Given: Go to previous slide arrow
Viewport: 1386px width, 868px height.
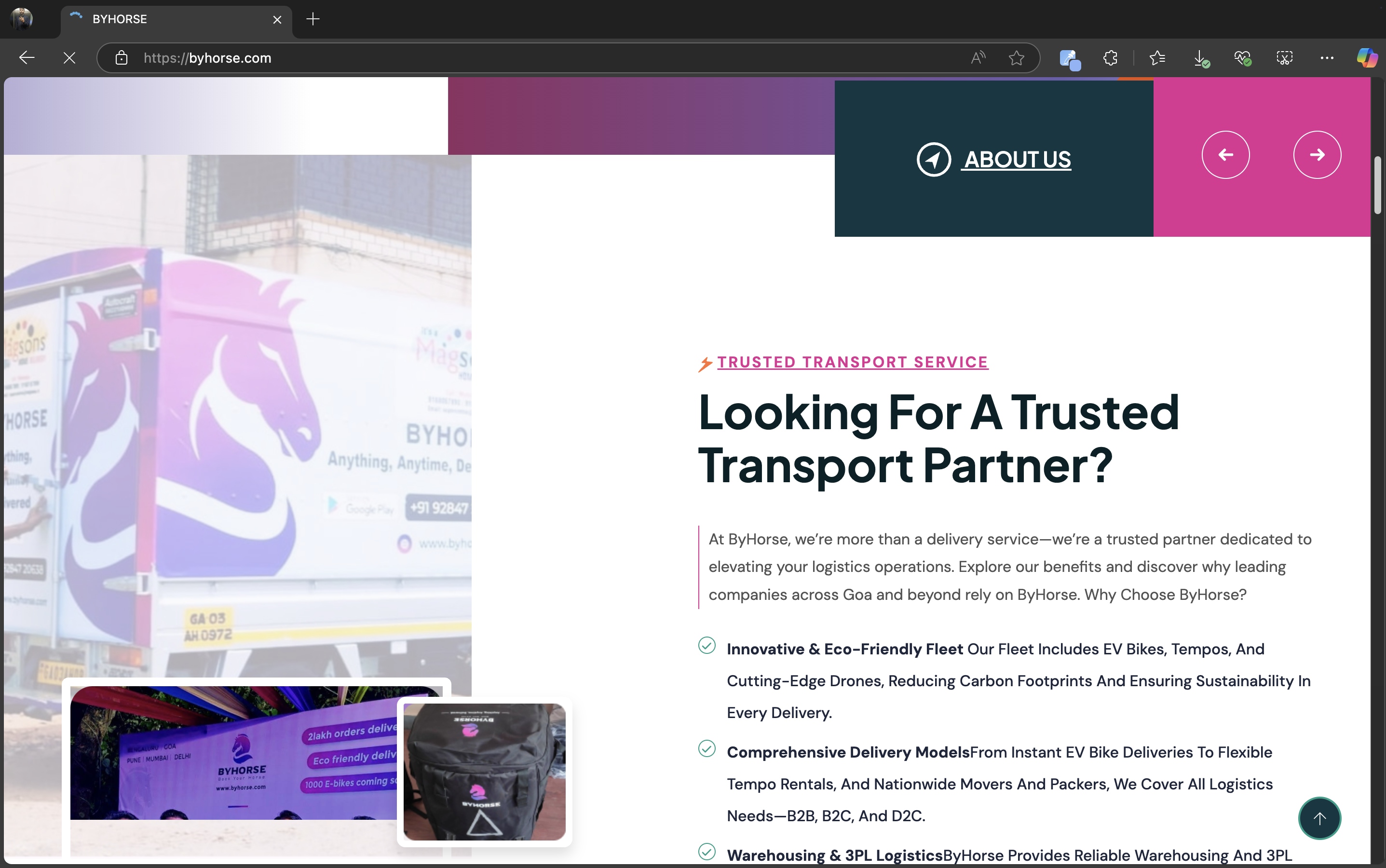Looking at the screenshot, I should coord(1225,154).
